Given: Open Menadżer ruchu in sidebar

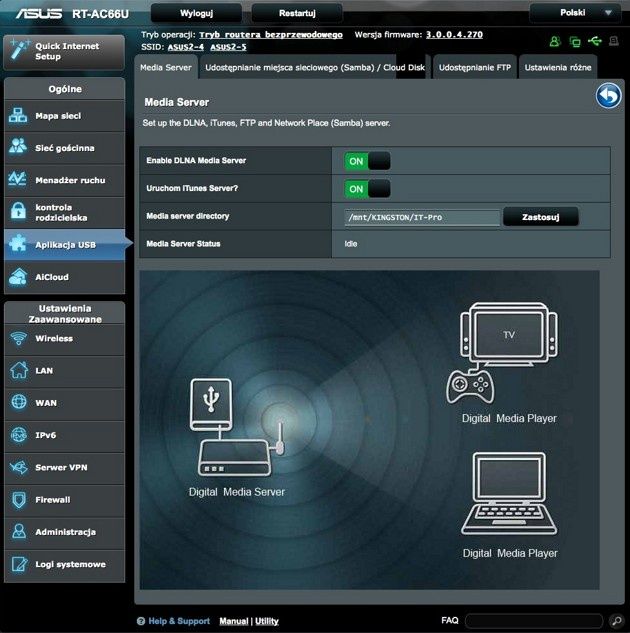Looking at the screenshot, I should (65, 180).
